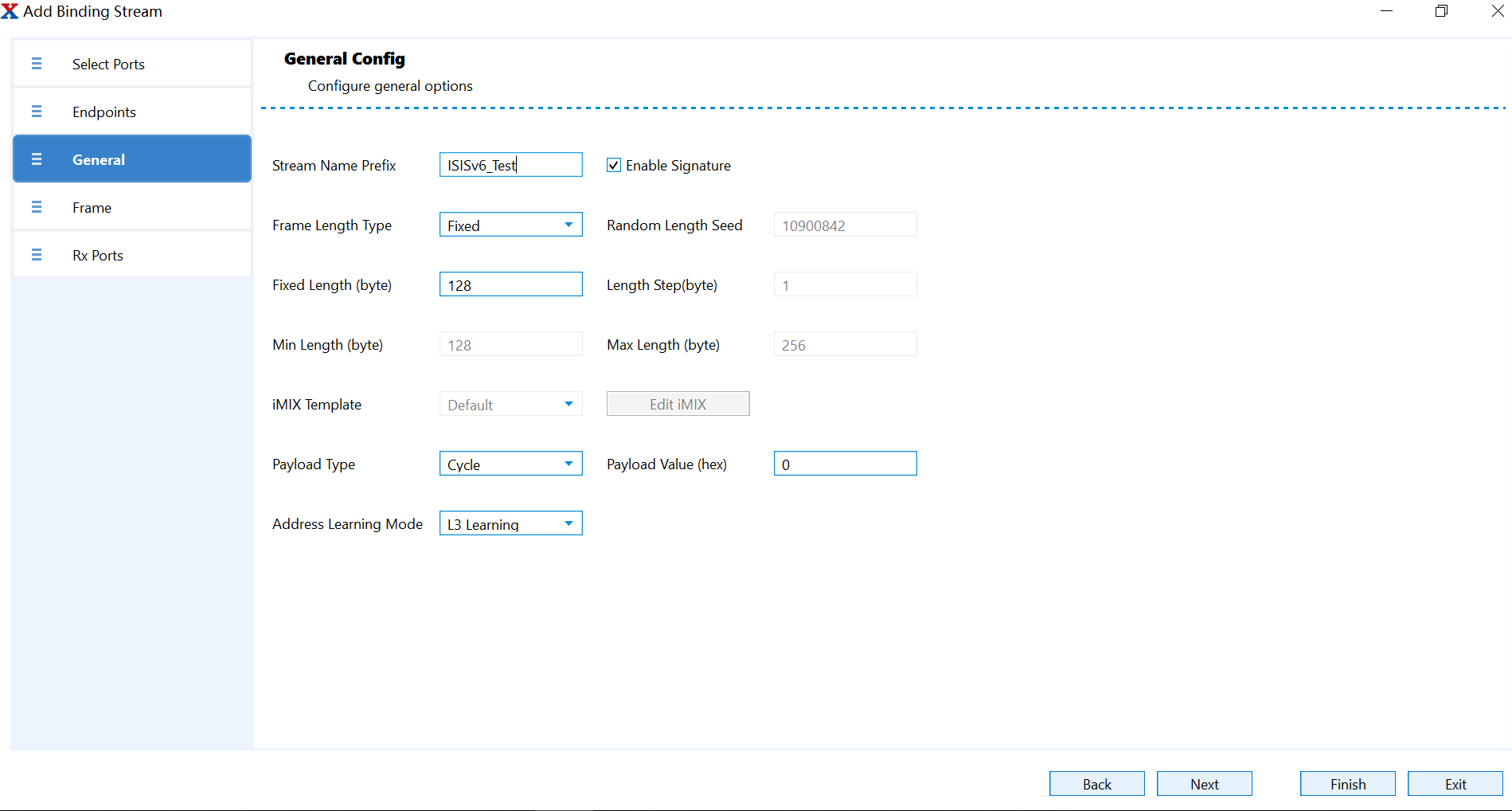
Task: Open the iMIX Template dropdown
Action: tap(511, 404)
